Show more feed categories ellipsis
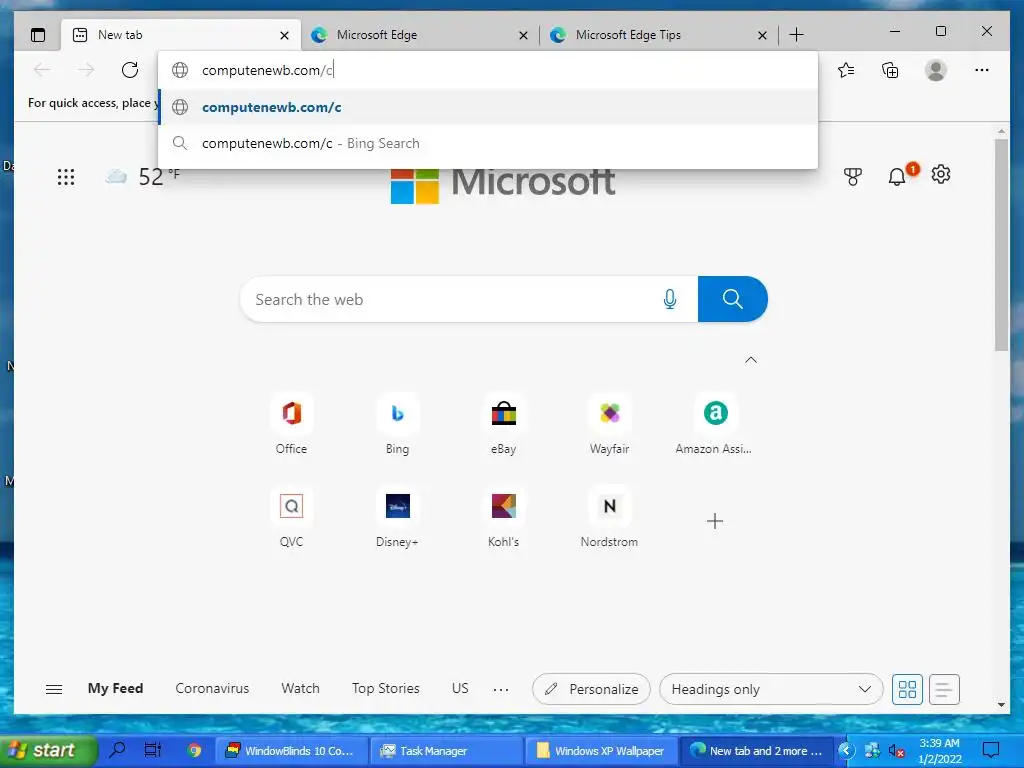The height and width of the screenshot is (768, 1024). (x=501, y=690)
